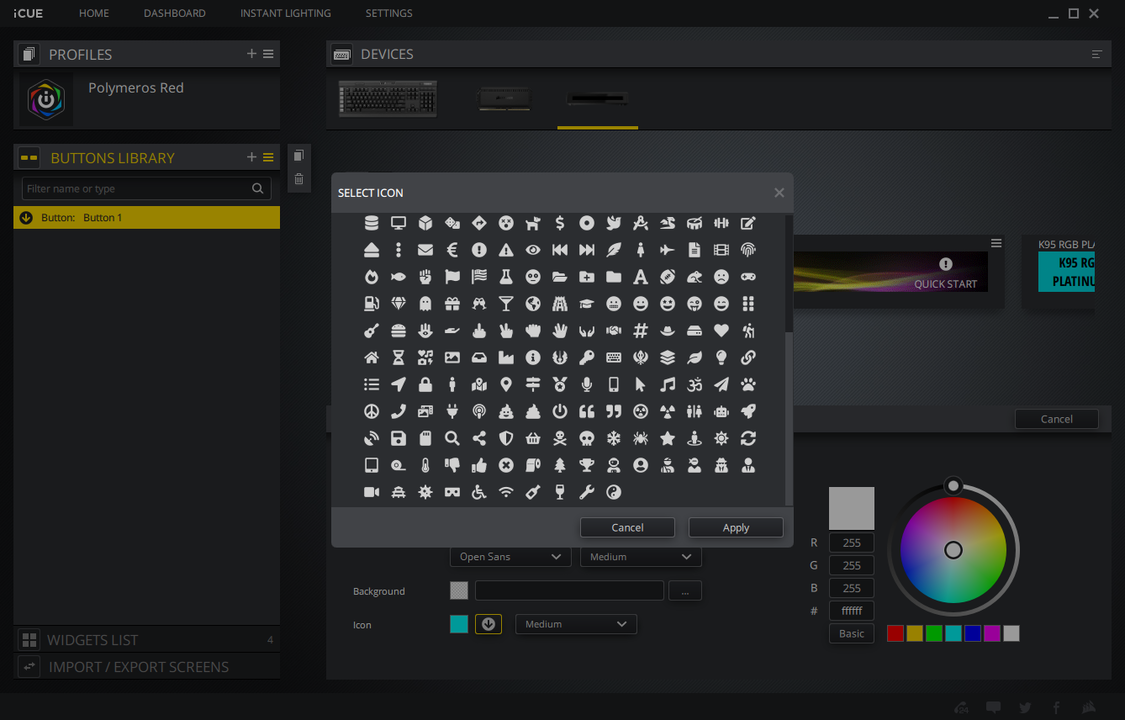
Task: Pick the yin yang icon
Action: point(613,492)
